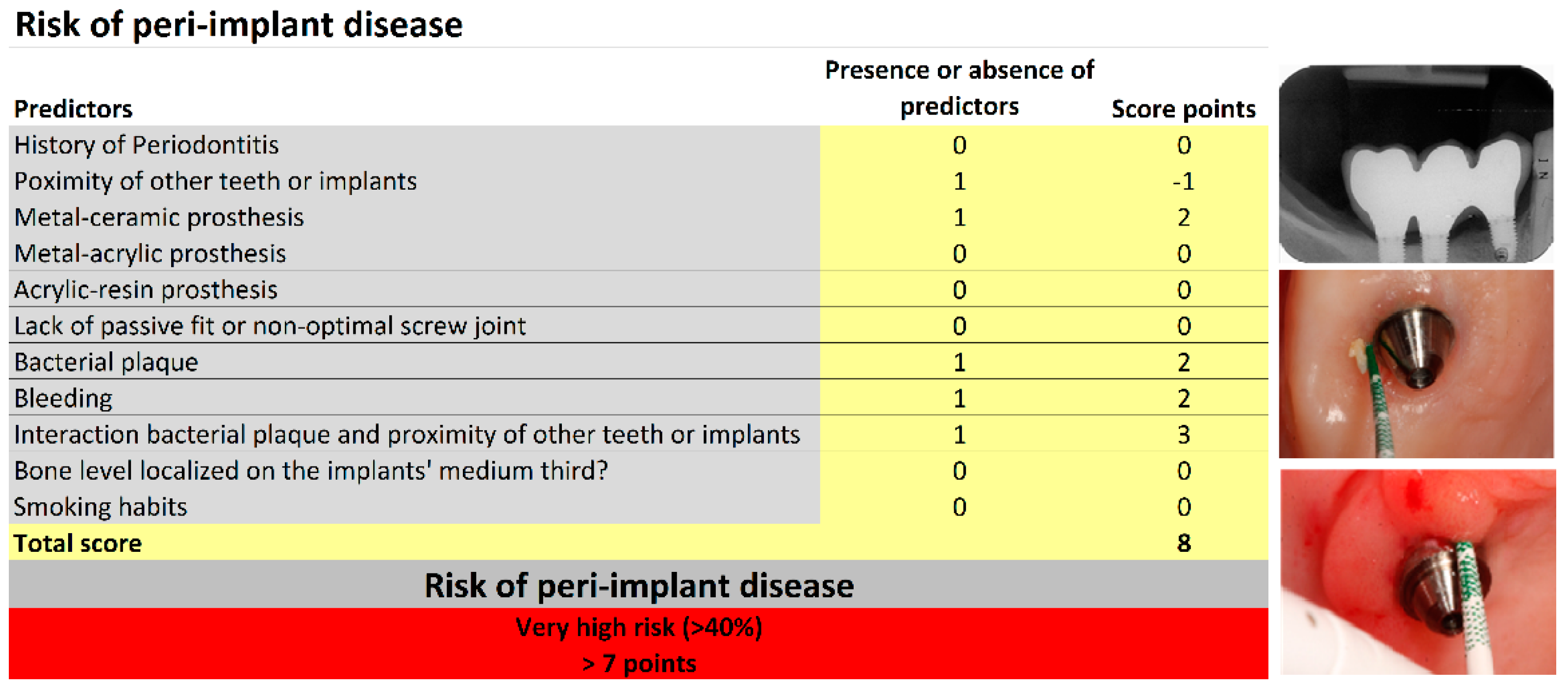Select the Presence or absence of predictors header
The height and width of the screenshot is (690, 1568).
coord(959,88)
